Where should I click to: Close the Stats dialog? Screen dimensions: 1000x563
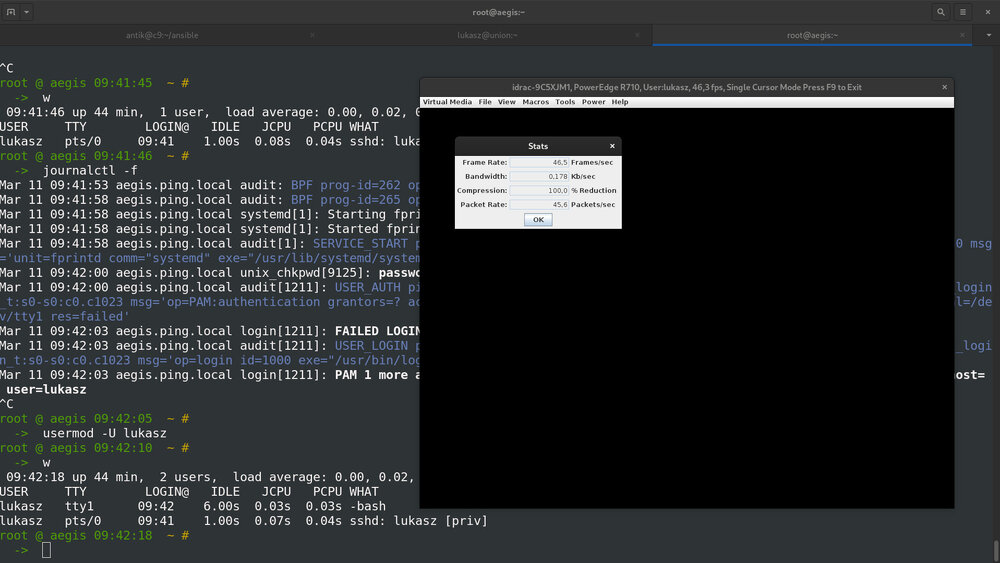point(612,146)
